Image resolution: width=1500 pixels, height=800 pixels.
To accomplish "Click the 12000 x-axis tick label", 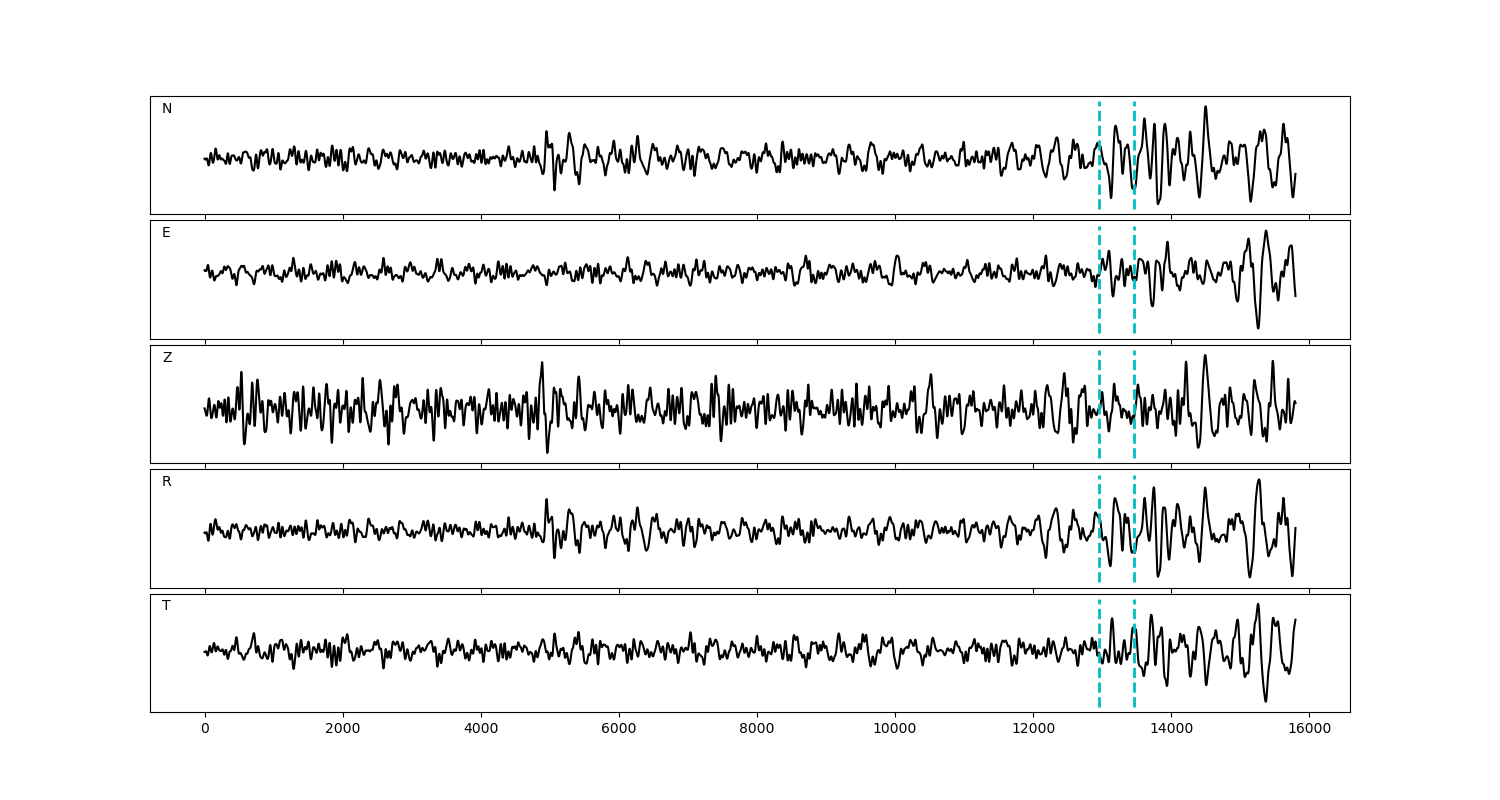I will (1033, 730).
